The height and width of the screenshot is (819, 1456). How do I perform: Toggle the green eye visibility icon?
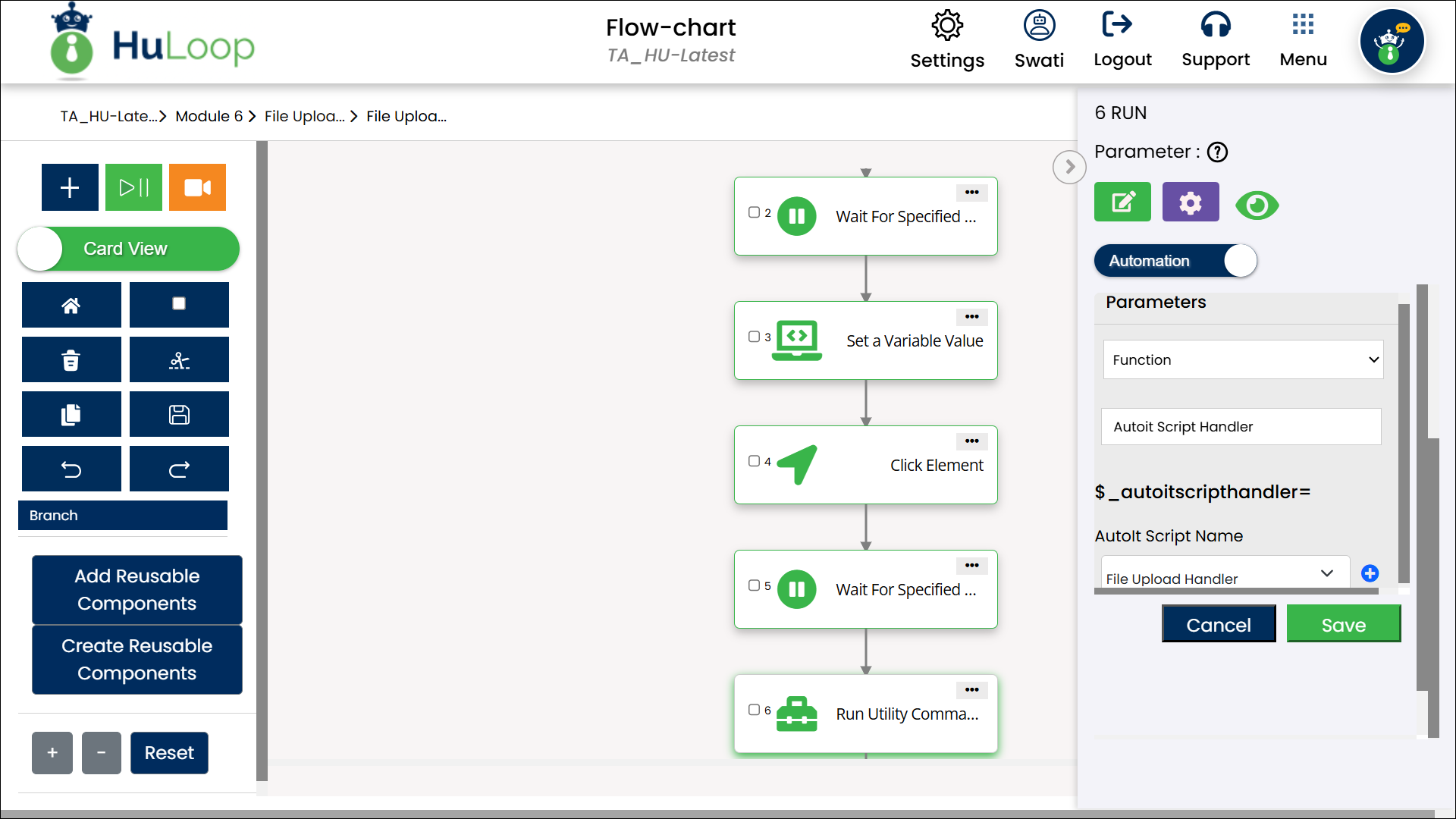pyautogui.click(x=1257, y=205)
